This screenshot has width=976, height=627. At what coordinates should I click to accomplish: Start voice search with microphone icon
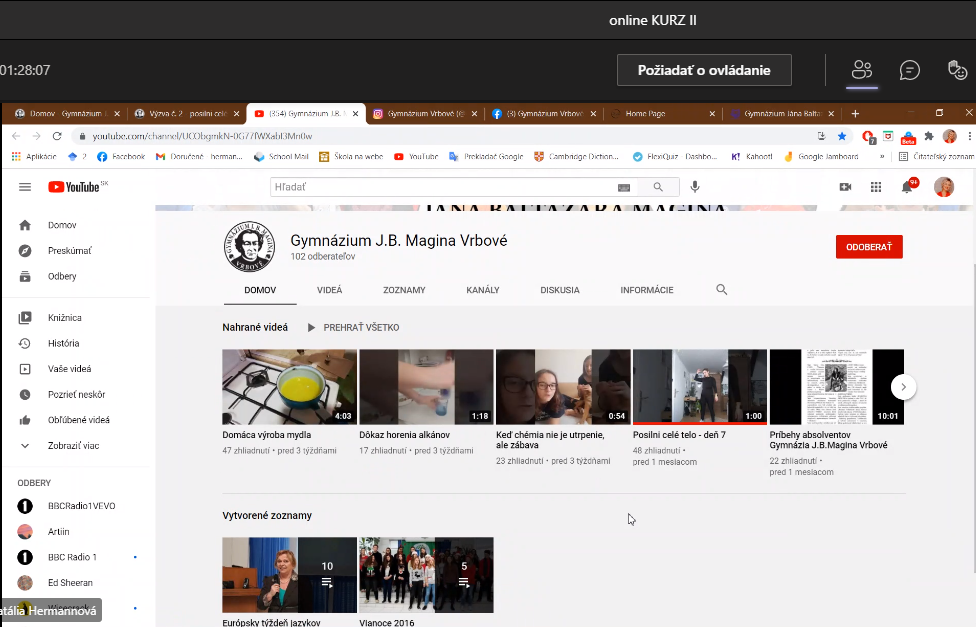click(695, 187)
